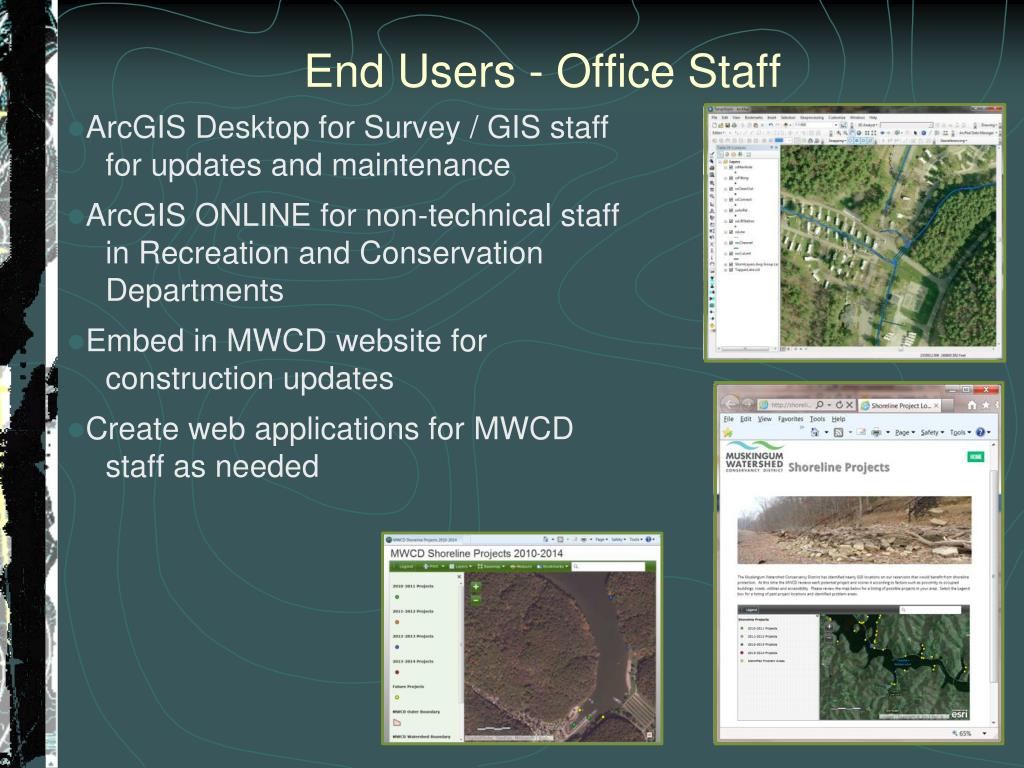The image size is (1024, 768).
Task: Click the Refresh icon in the IE address bar
Action: tap(839, 405)
